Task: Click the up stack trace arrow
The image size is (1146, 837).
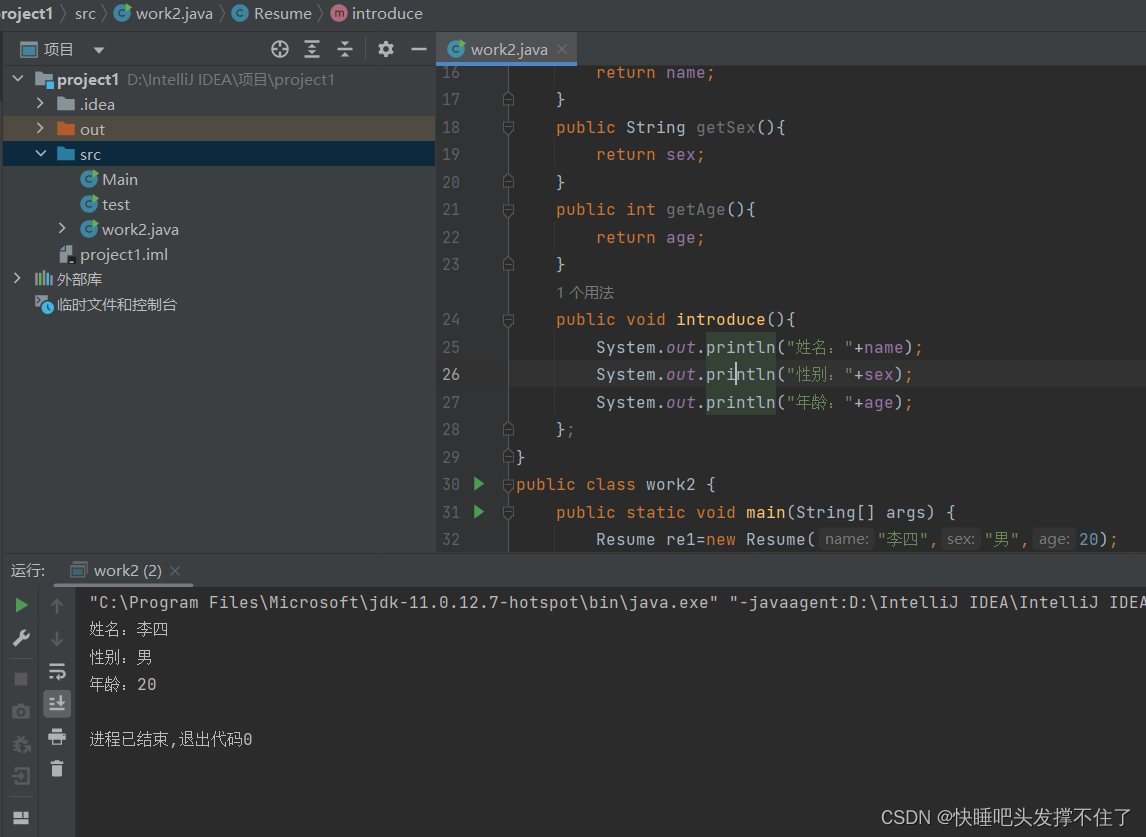Action: [x=57, y=605]
